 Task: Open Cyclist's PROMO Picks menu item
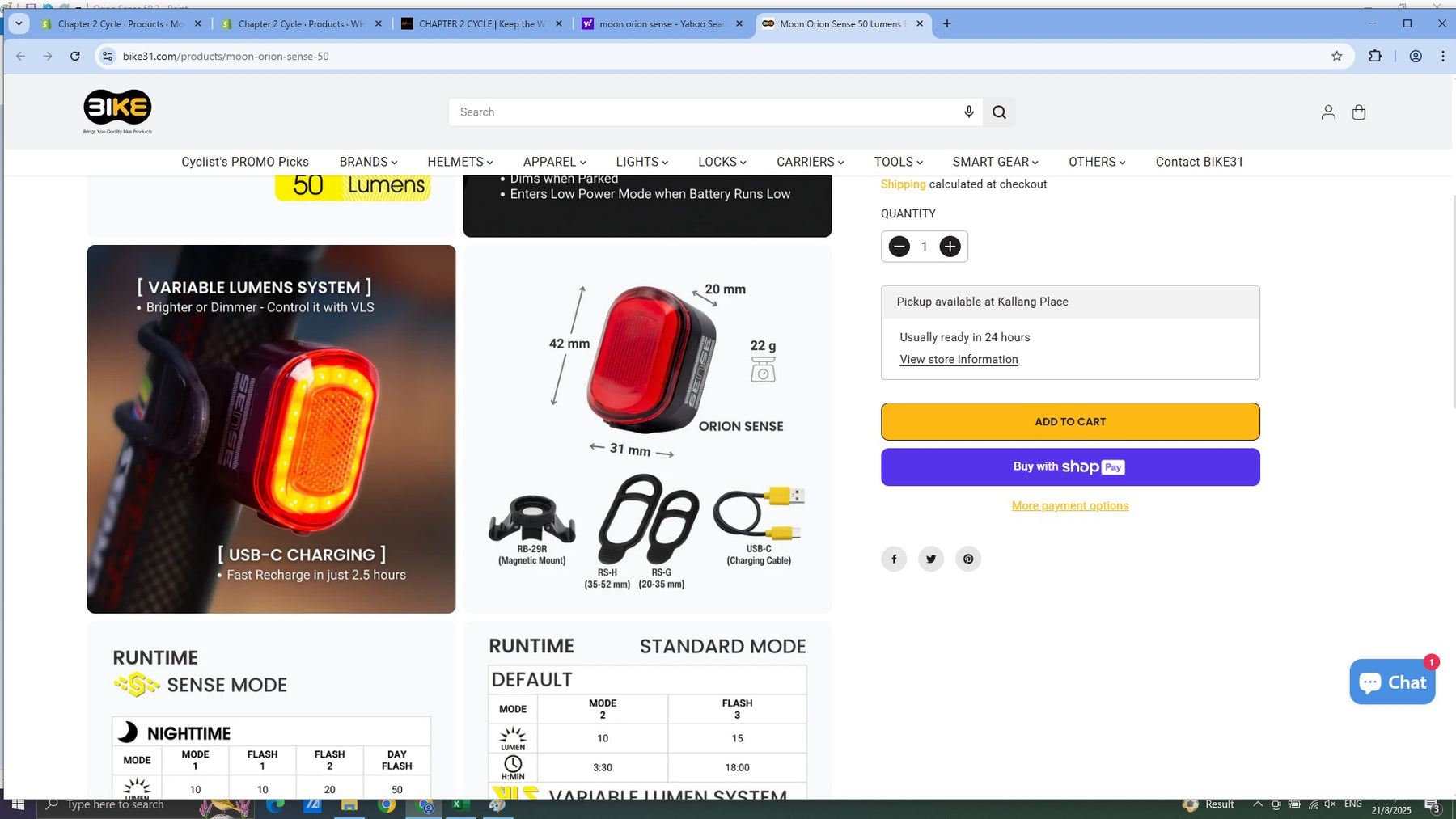pos(245,162)
